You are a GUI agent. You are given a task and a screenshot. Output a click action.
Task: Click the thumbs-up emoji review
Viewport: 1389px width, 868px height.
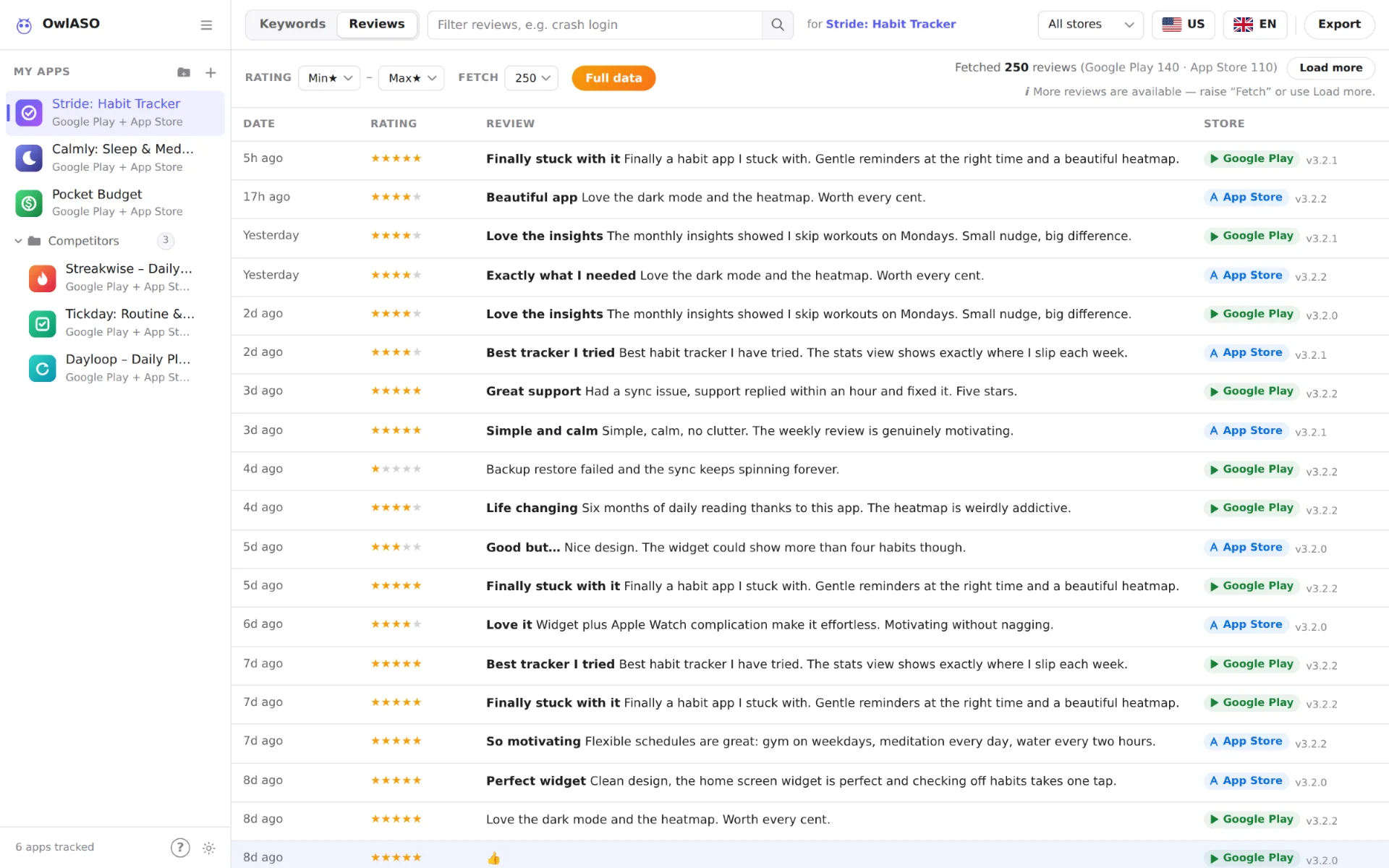493,859
